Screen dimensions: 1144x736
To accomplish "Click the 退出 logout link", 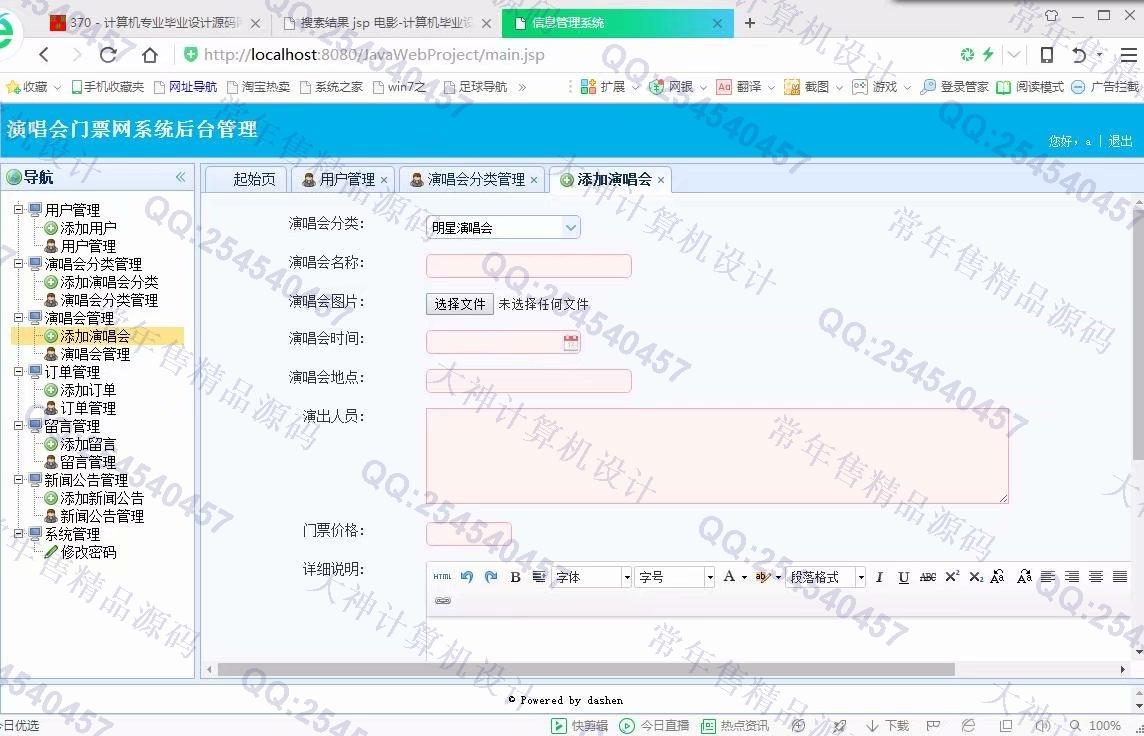I will pyautogui.click(x=1120, y=141).
